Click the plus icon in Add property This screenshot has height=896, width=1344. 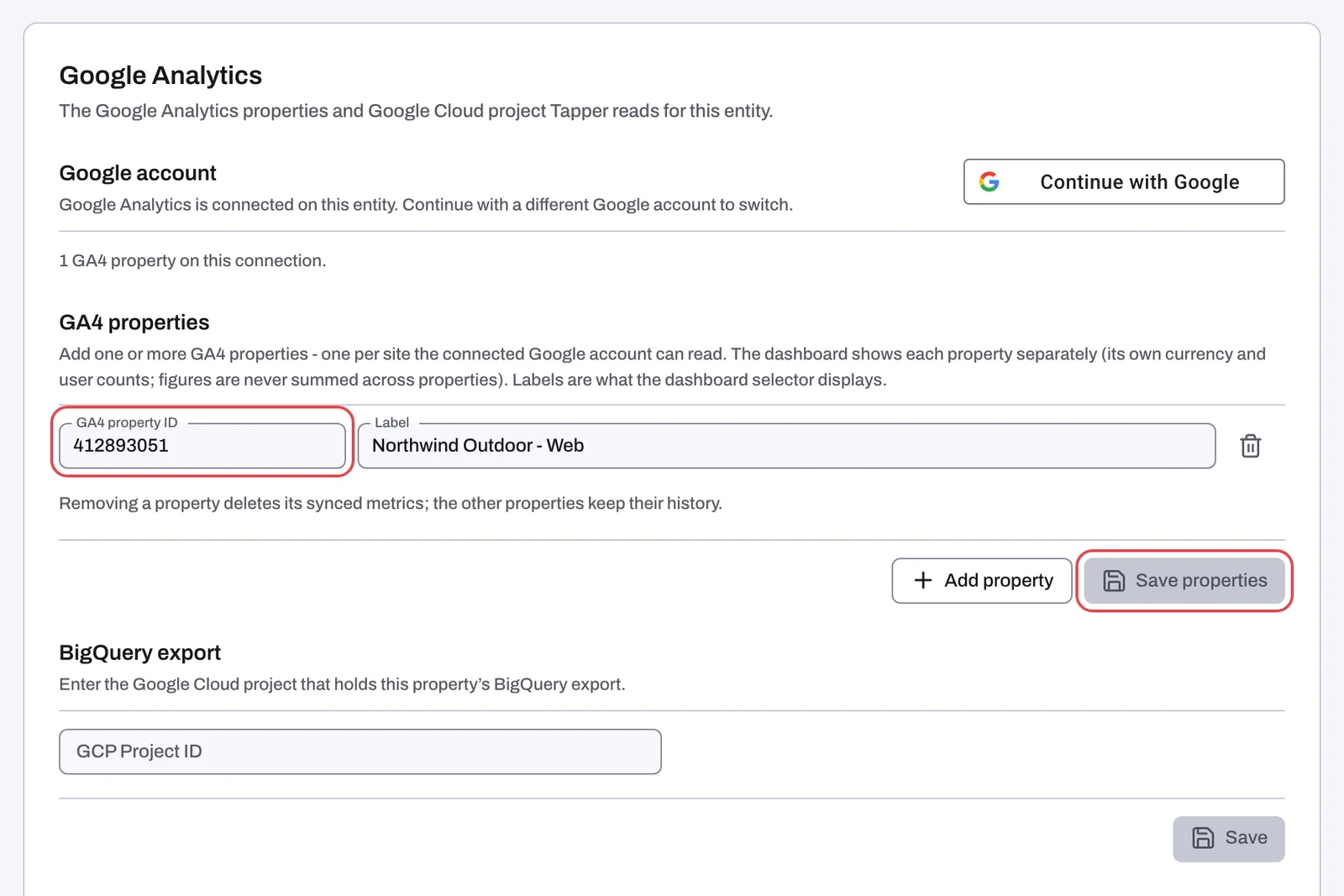(x=922, y=580)
